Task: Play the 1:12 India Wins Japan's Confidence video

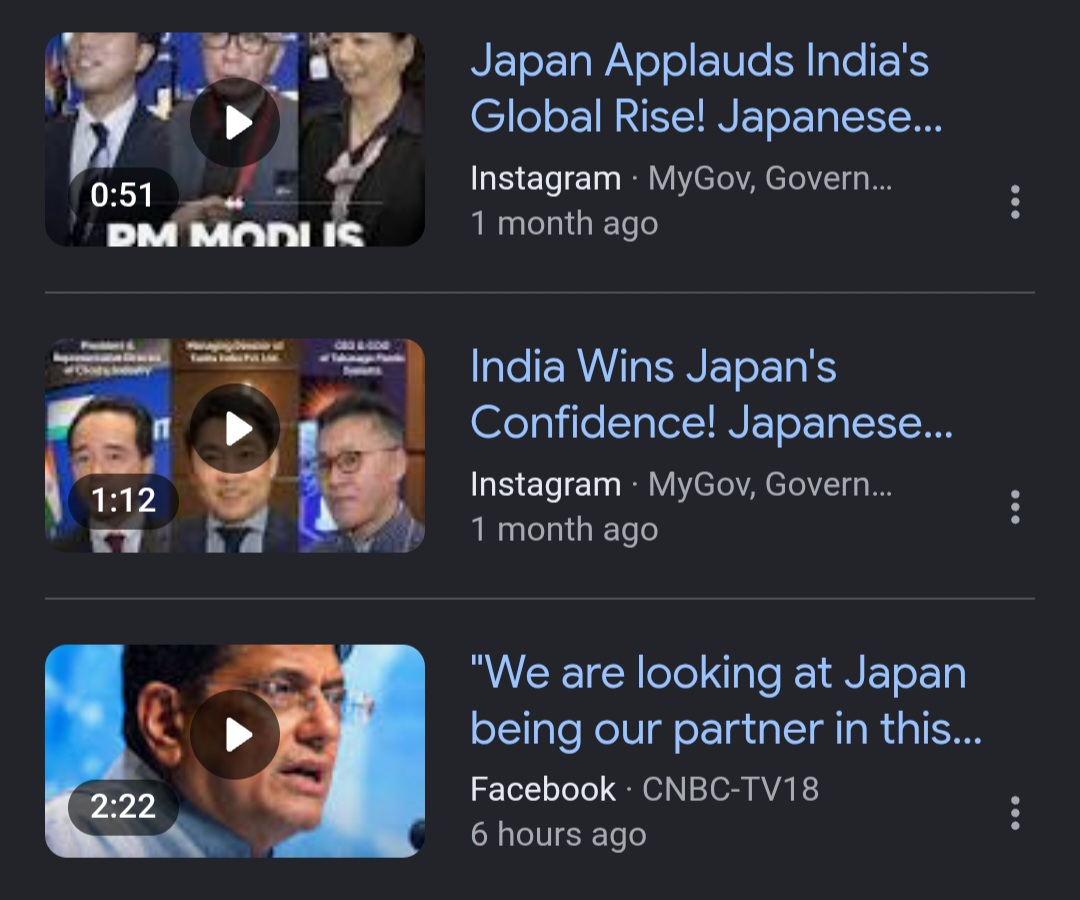Action: (235, 428)
